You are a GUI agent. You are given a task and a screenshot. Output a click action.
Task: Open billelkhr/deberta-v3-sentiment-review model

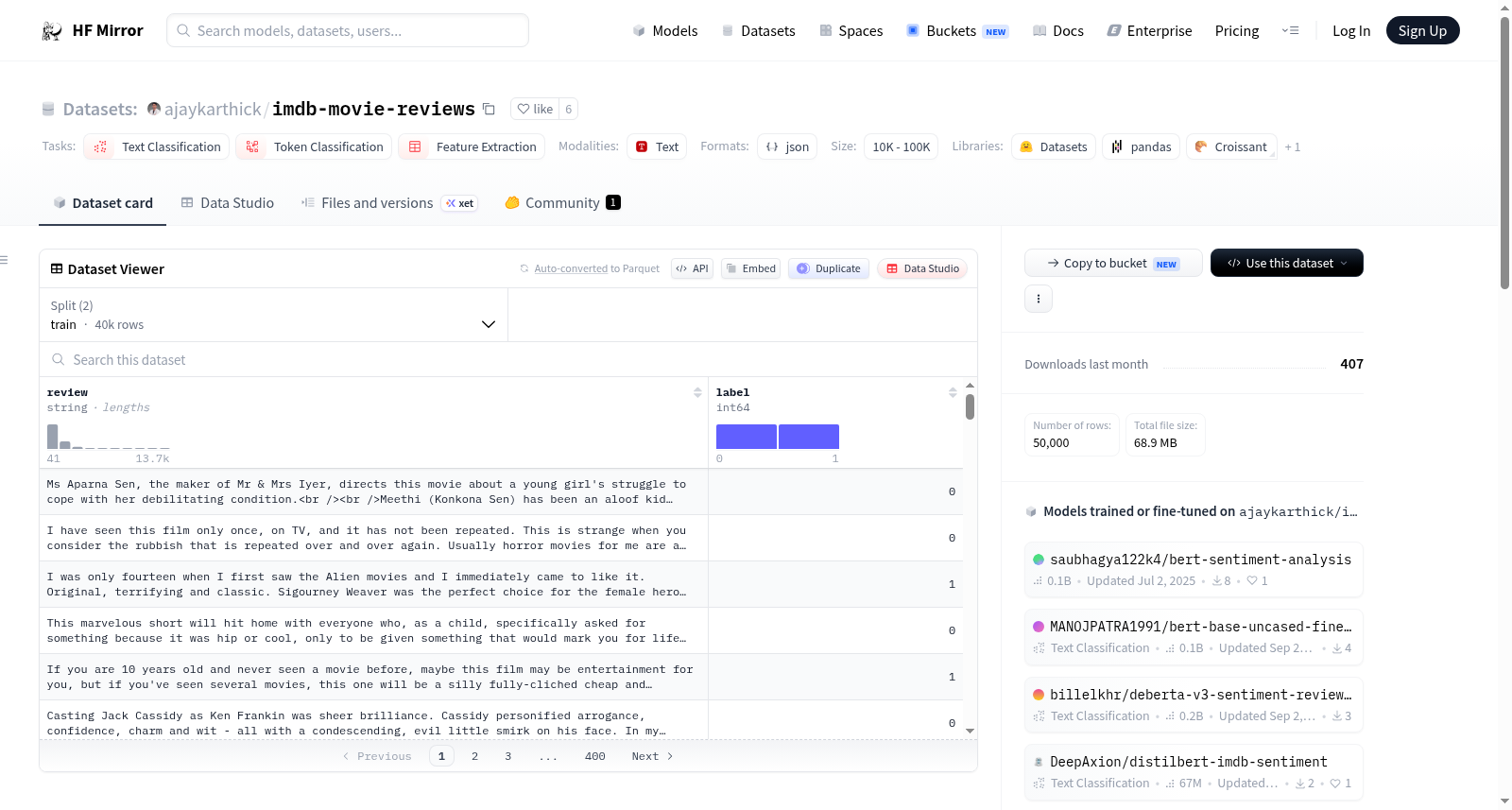(x=1194, y=704)
